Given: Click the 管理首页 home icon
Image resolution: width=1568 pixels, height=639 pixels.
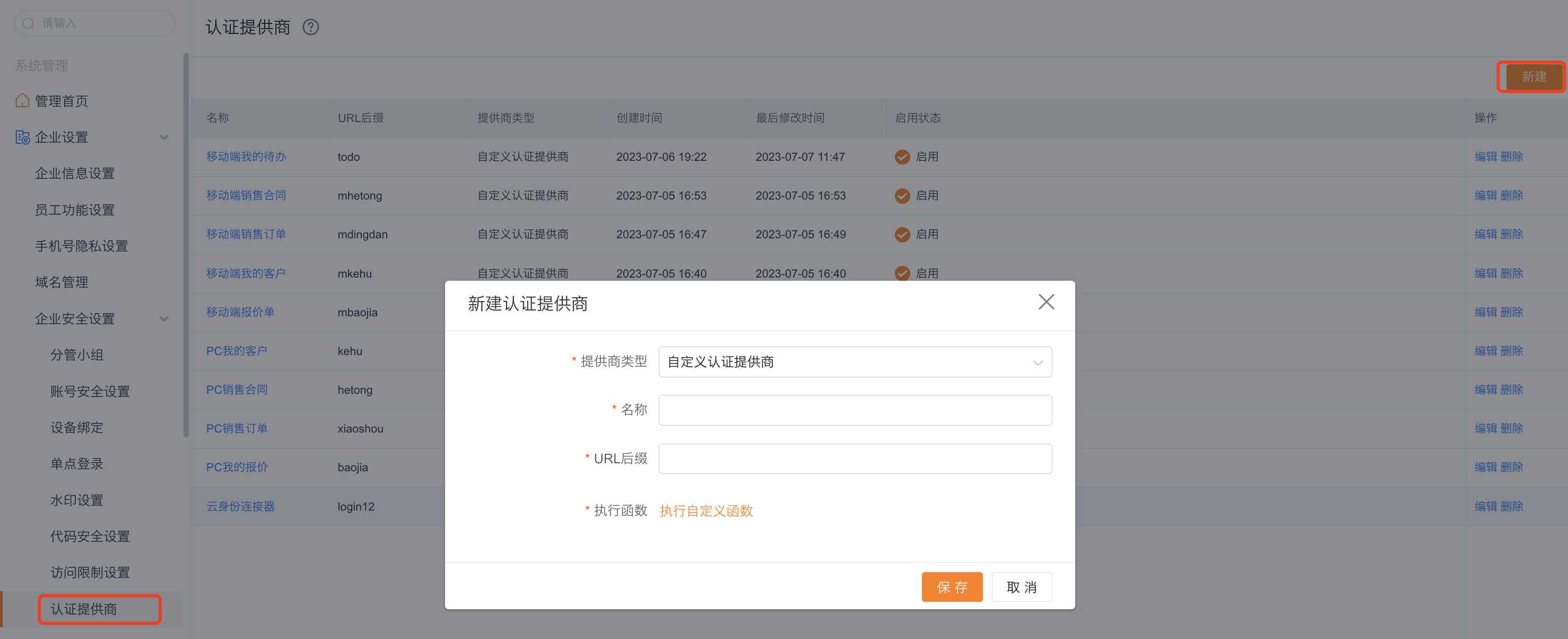Looking at the screenshot, I should click(x=22, y=100).
